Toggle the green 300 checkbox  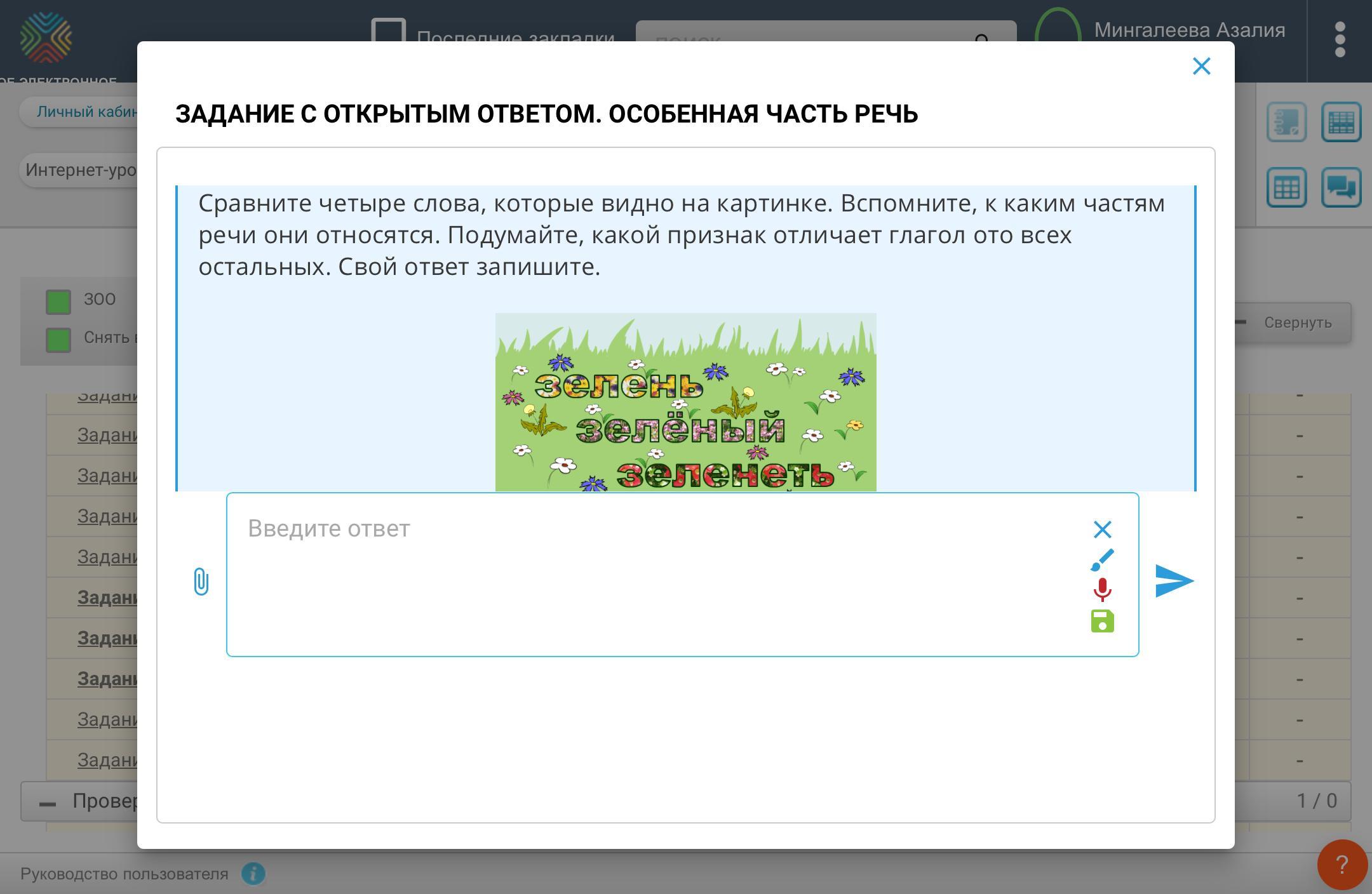point(58,302)
